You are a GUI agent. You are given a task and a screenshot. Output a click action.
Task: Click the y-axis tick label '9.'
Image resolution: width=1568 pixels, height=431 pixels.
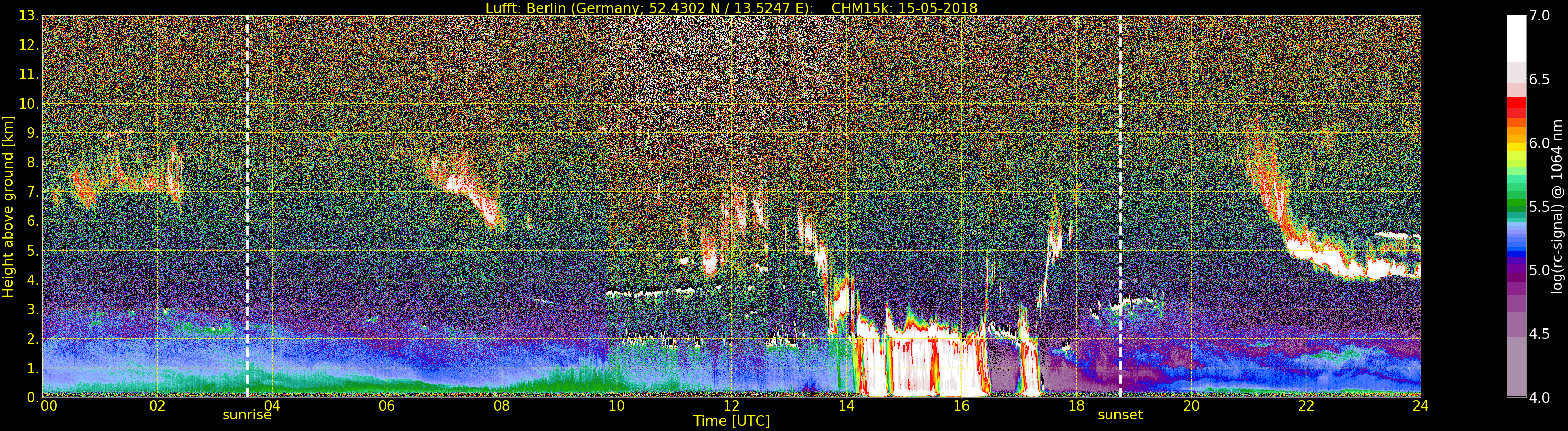coord(32,133)
